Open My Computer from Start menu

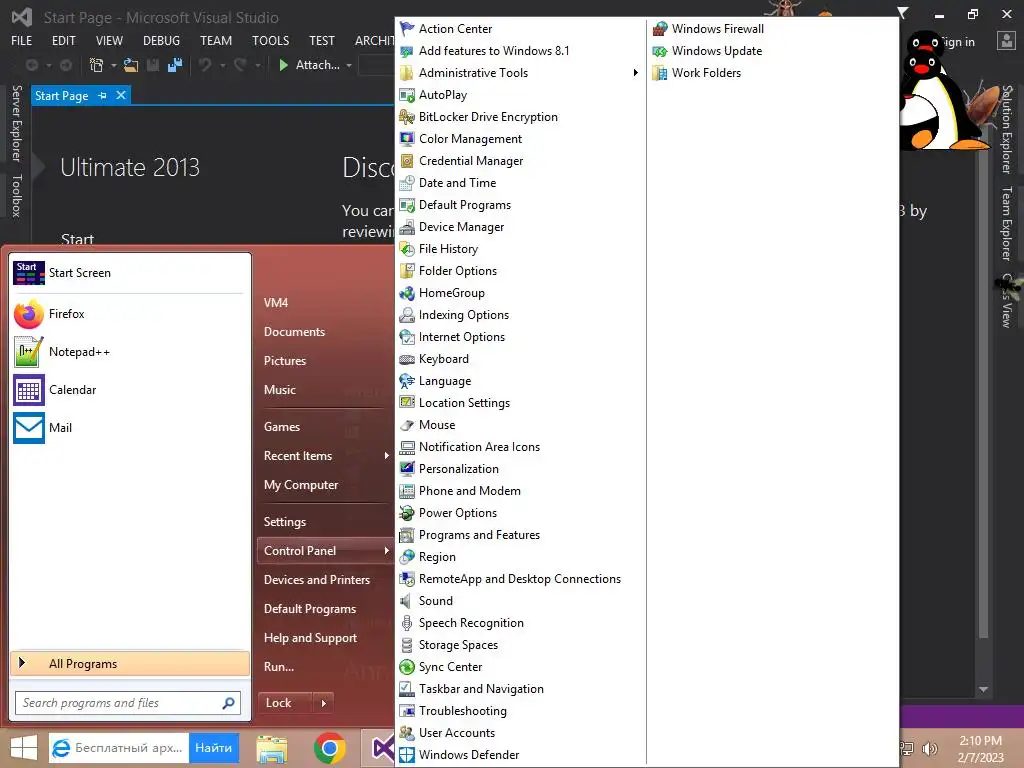tap(301, 485)
